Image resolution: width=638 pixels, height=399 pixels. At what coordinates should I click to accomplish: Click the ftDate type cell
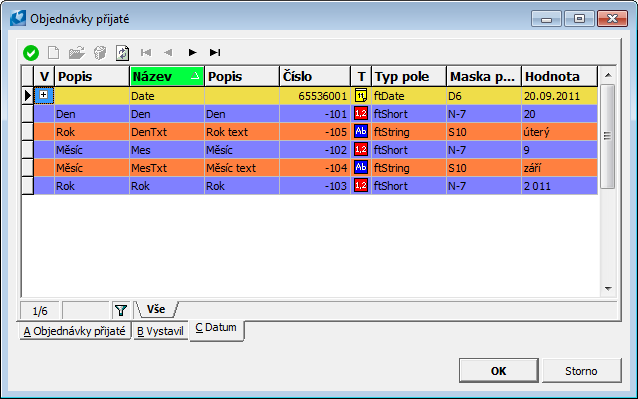click(x=409, y=96)
